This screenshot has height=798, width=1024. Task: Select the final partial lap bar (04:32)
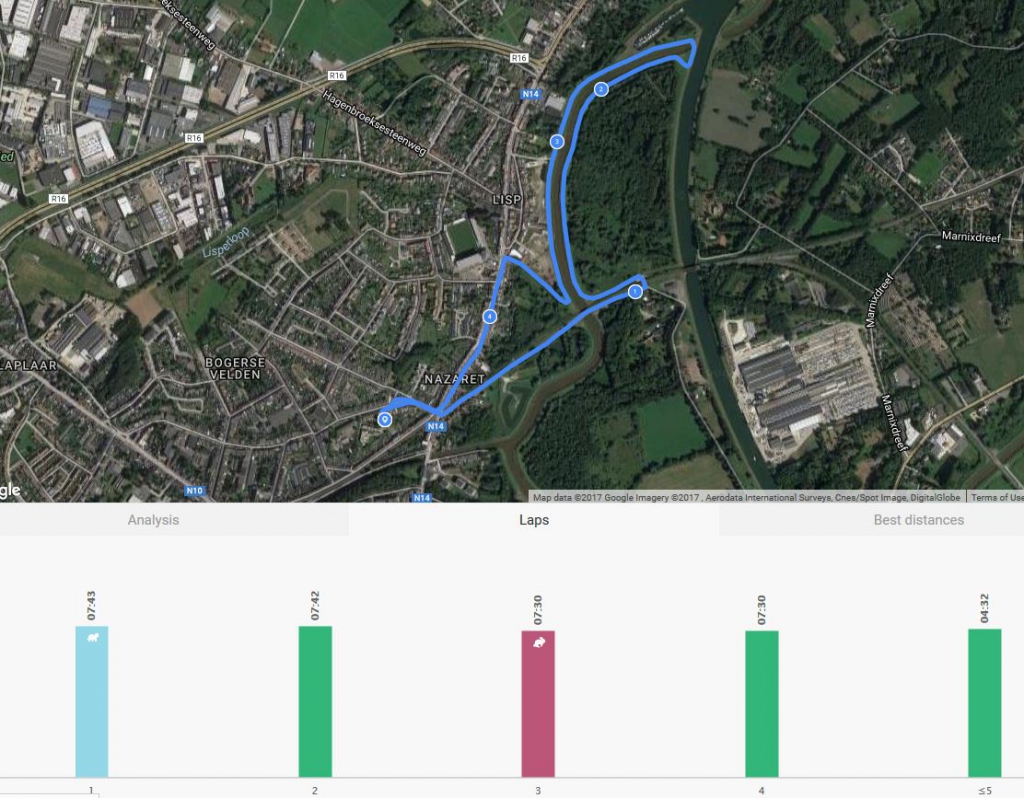984,703
